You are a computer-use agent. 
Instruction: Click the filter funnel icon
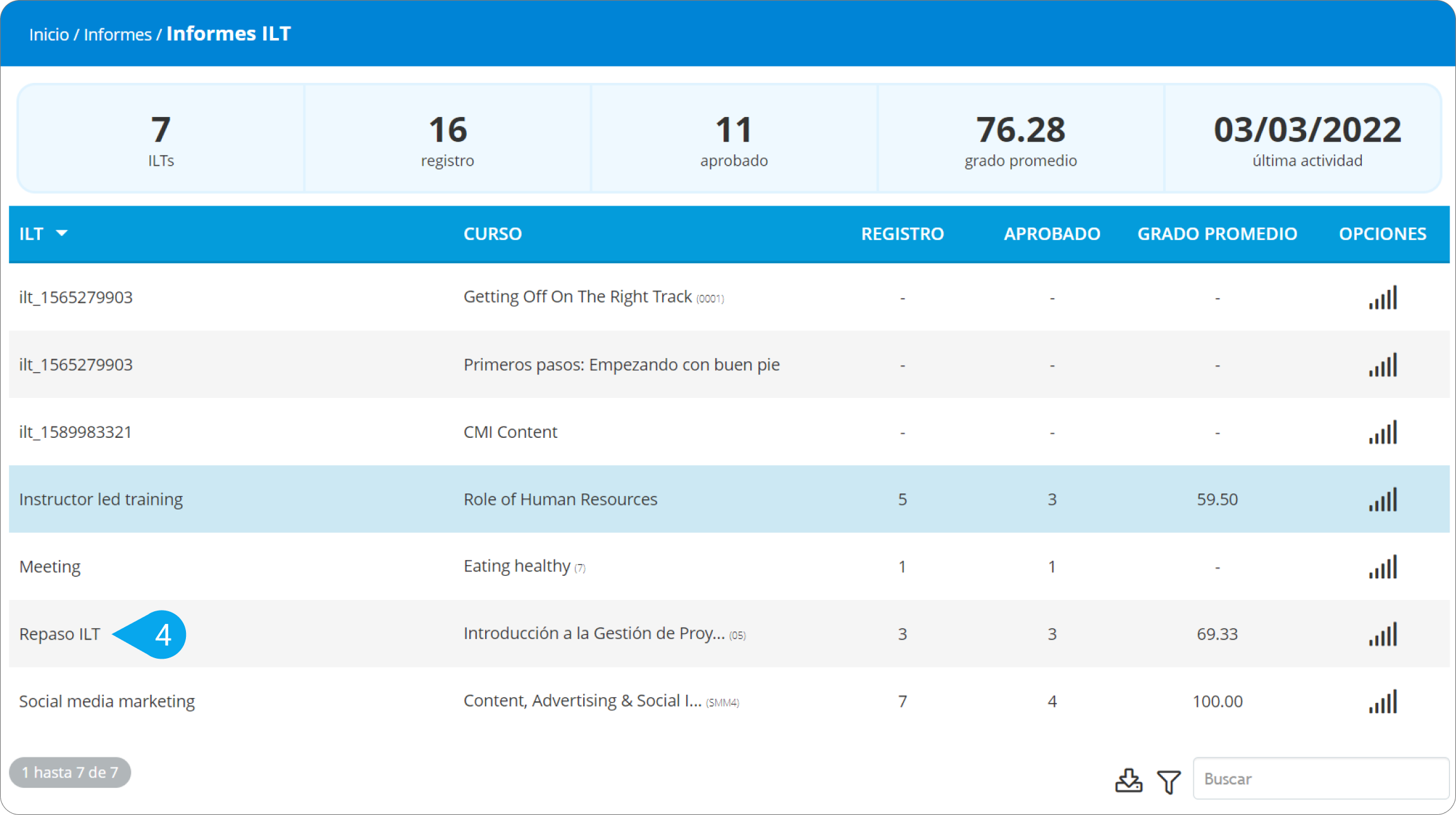[x=1169, y=781]
